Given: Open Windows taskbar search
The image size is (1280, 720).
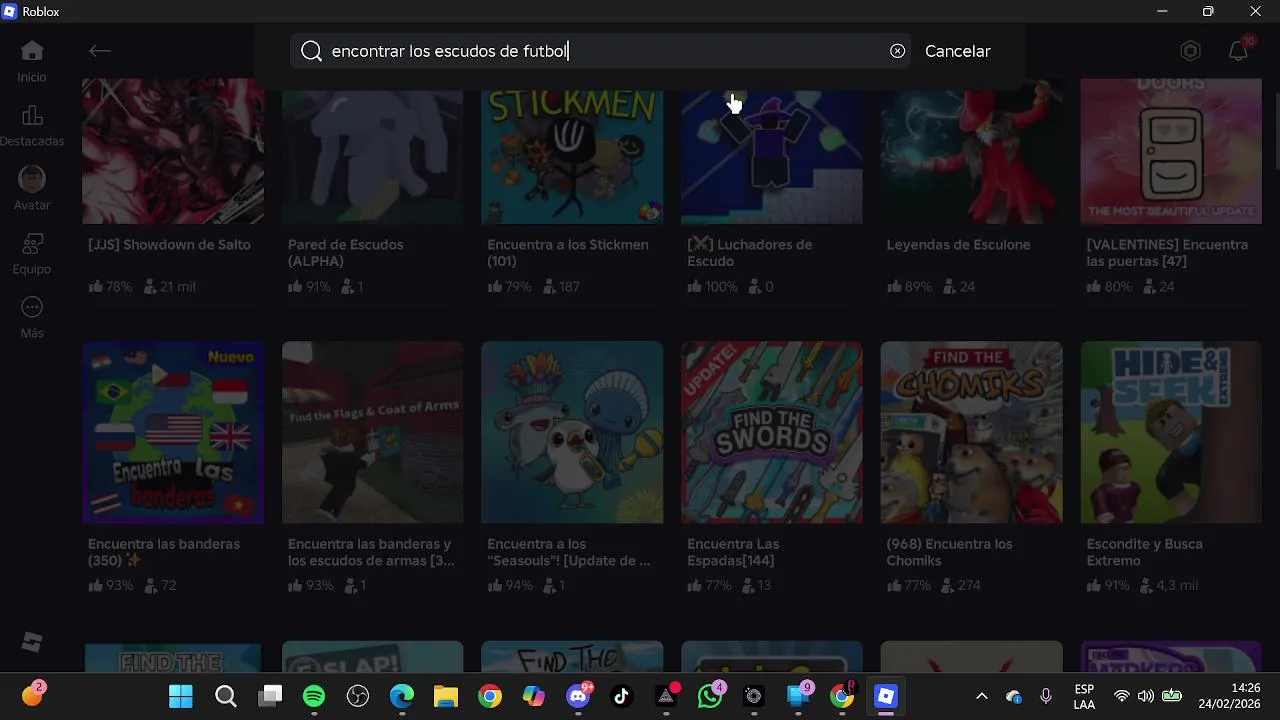Looking at the screenshot, I should (x=226, y=696).
